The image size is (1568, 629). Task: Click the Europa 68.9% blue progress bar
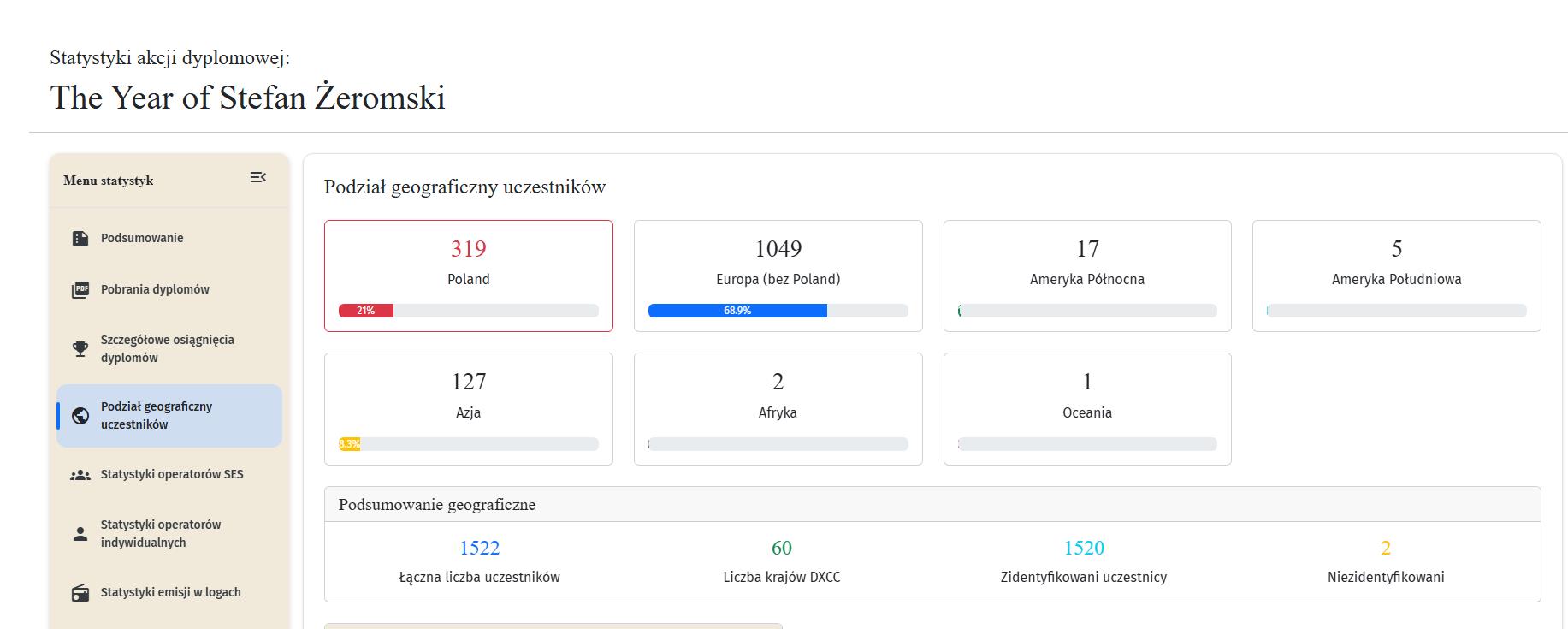click(x=737, y=311)
